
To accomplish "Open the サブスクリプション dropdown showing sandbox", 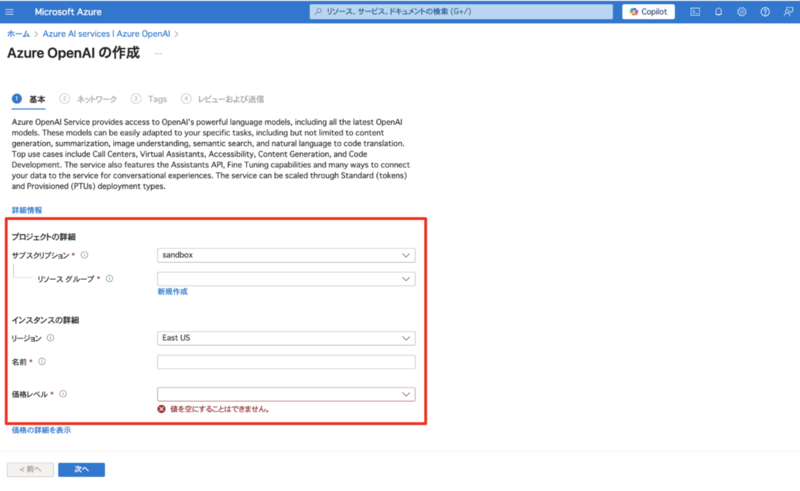I will 286,255.
